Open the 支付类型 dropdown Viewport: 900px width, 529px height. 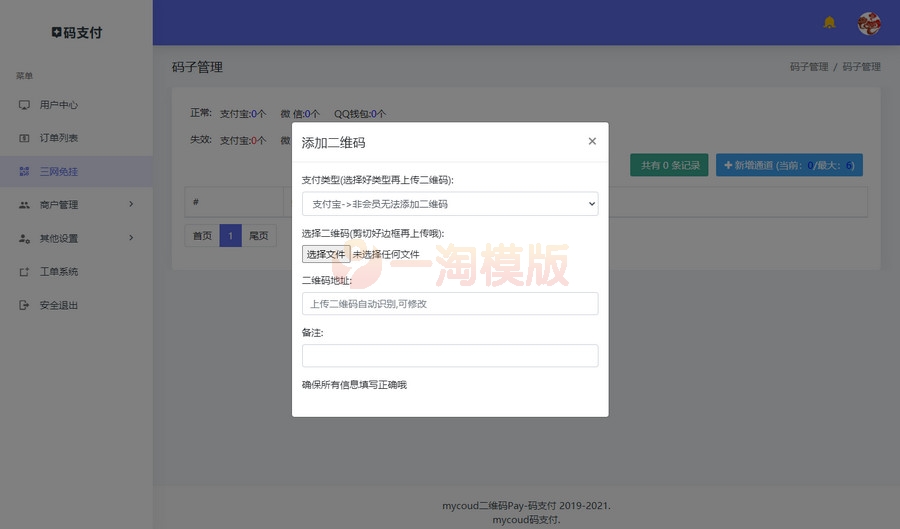pyautogui.click(x=449, y=204)
